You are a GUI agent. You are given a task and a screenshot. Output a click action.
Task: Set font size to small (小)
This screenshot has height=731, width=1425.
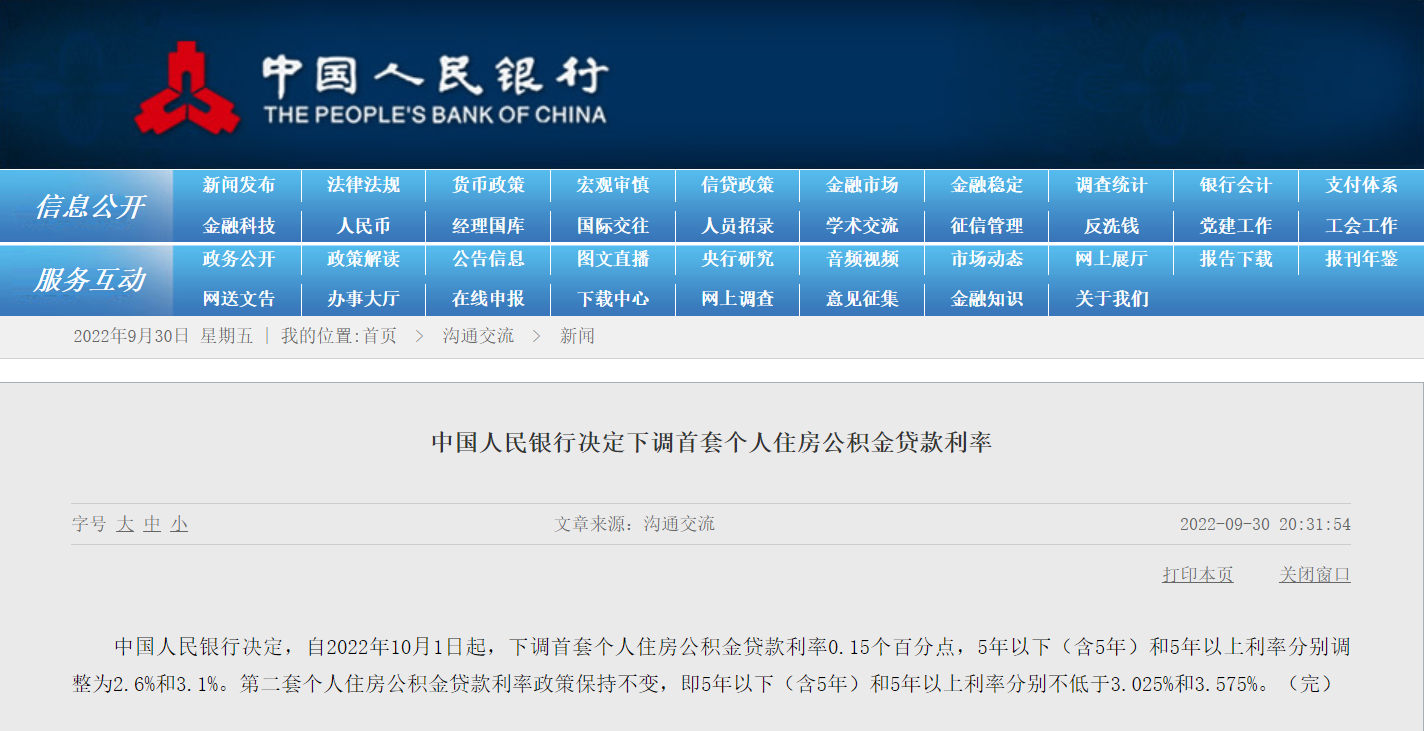(x=179, y=524)
